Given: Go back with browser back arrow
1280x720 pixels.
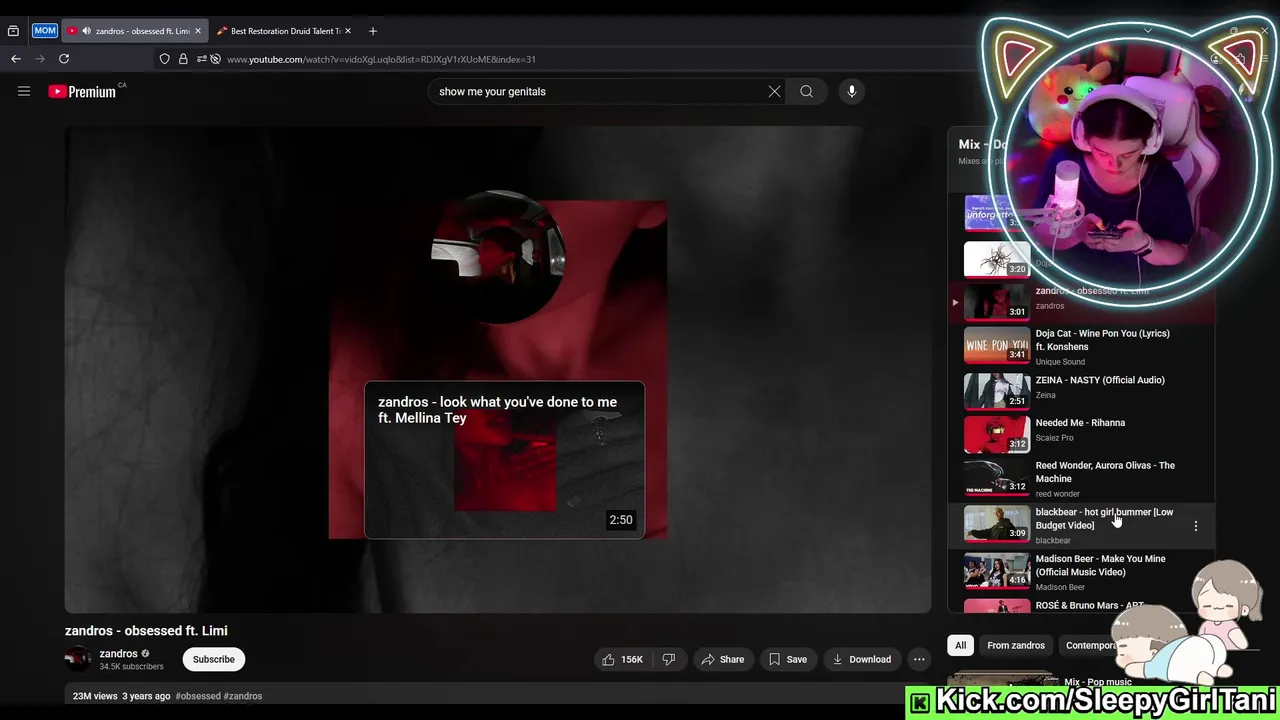Looking at the screenshot, I should [16, 59].
